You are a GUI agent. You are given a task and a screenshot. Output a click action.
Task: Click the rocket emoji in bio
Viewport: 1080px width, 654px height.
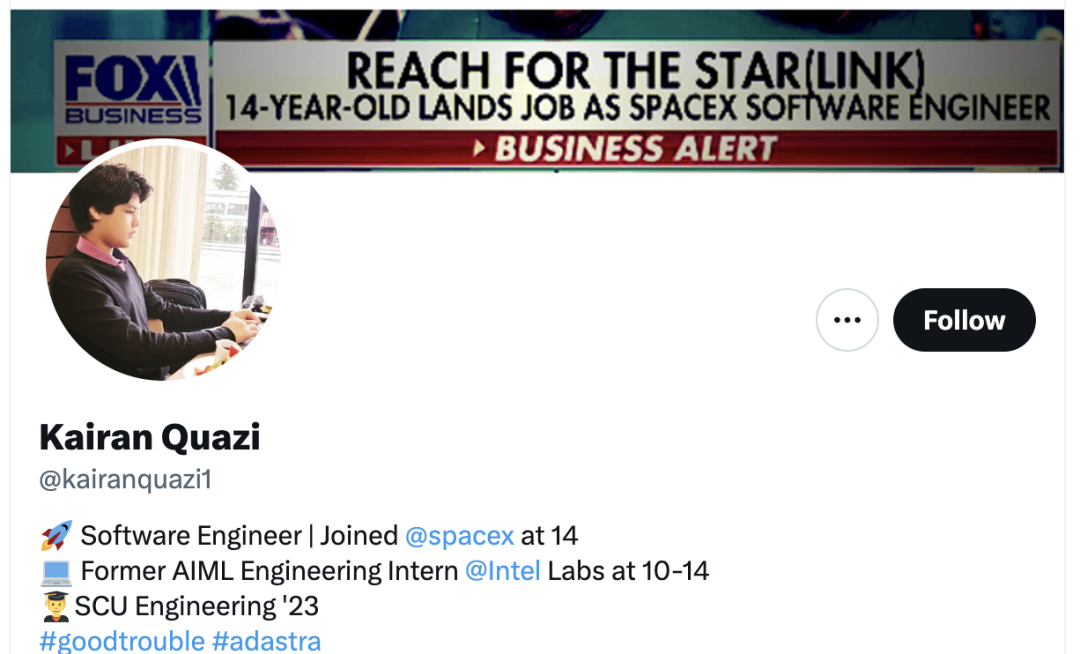tap(56, 536)
